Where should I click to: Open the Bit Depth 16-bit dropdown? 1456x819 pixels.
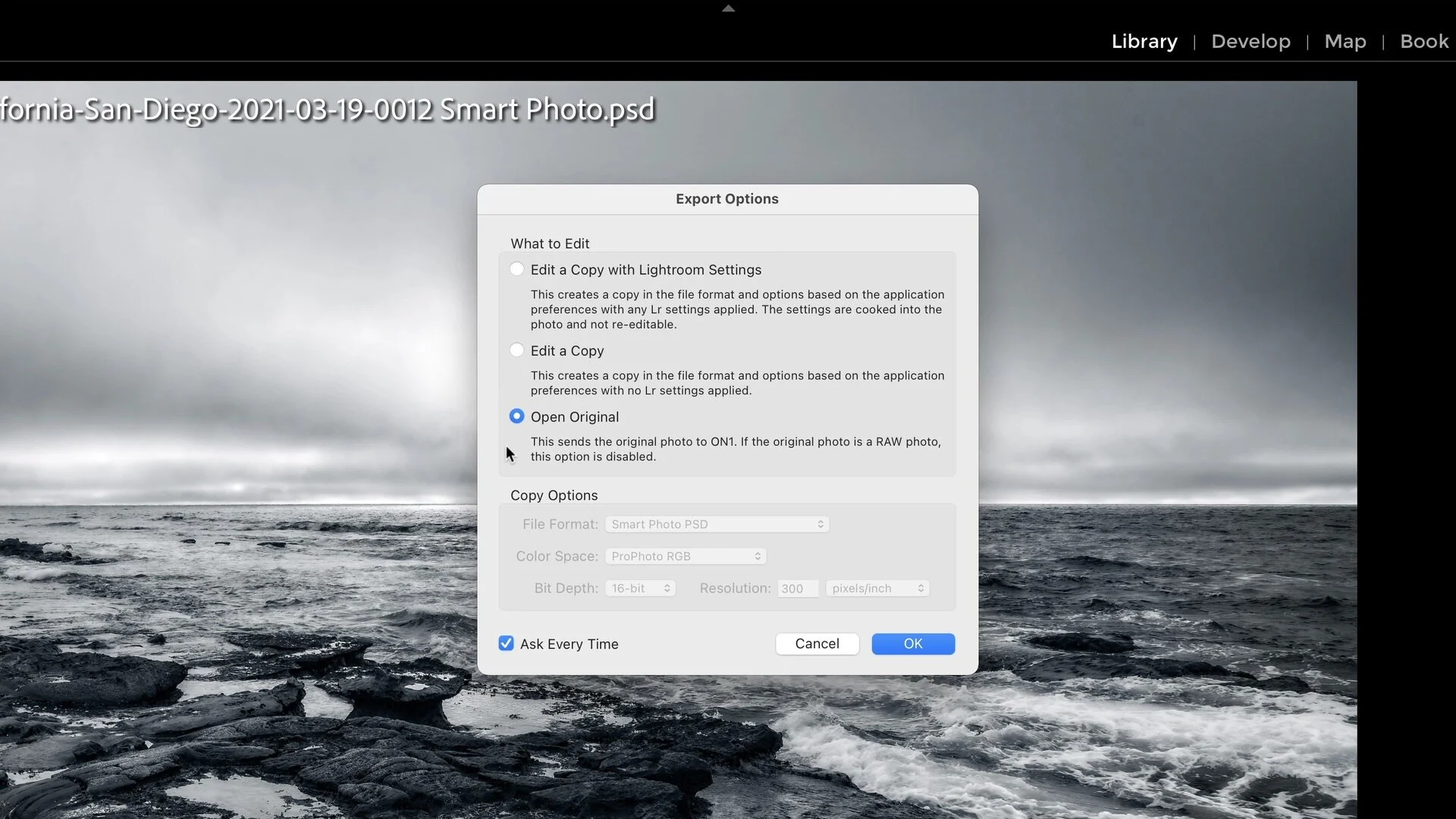coord(640,588)
